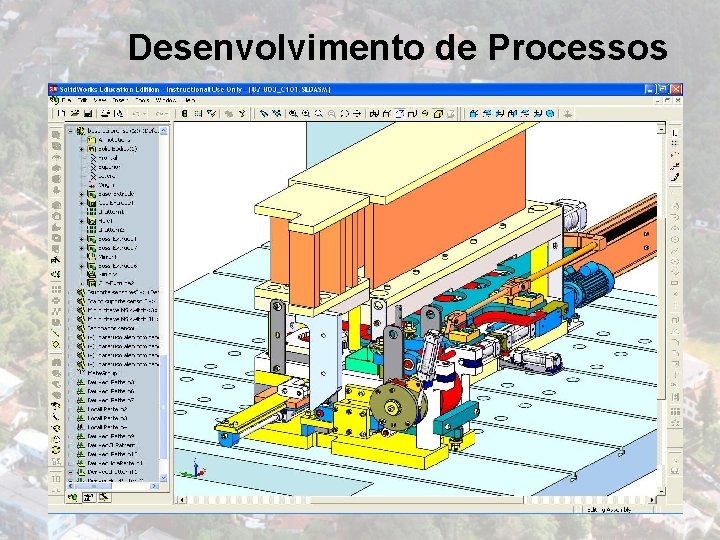Viewport: 720px width, 540px height.
Task: Select the Isometric view globe icon
Action: [550, 113]
